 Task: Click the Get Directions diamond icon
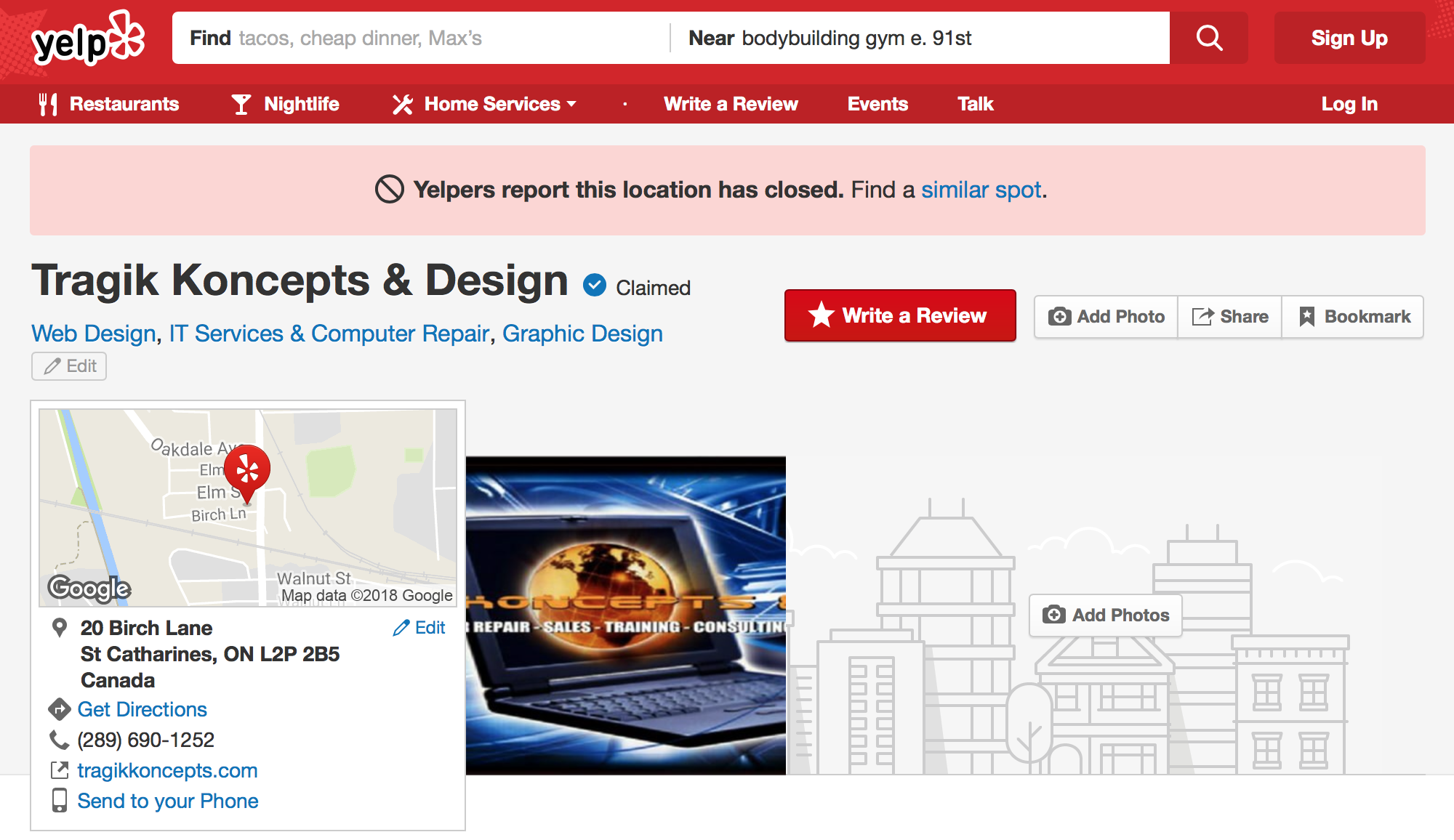coord(59,708)
